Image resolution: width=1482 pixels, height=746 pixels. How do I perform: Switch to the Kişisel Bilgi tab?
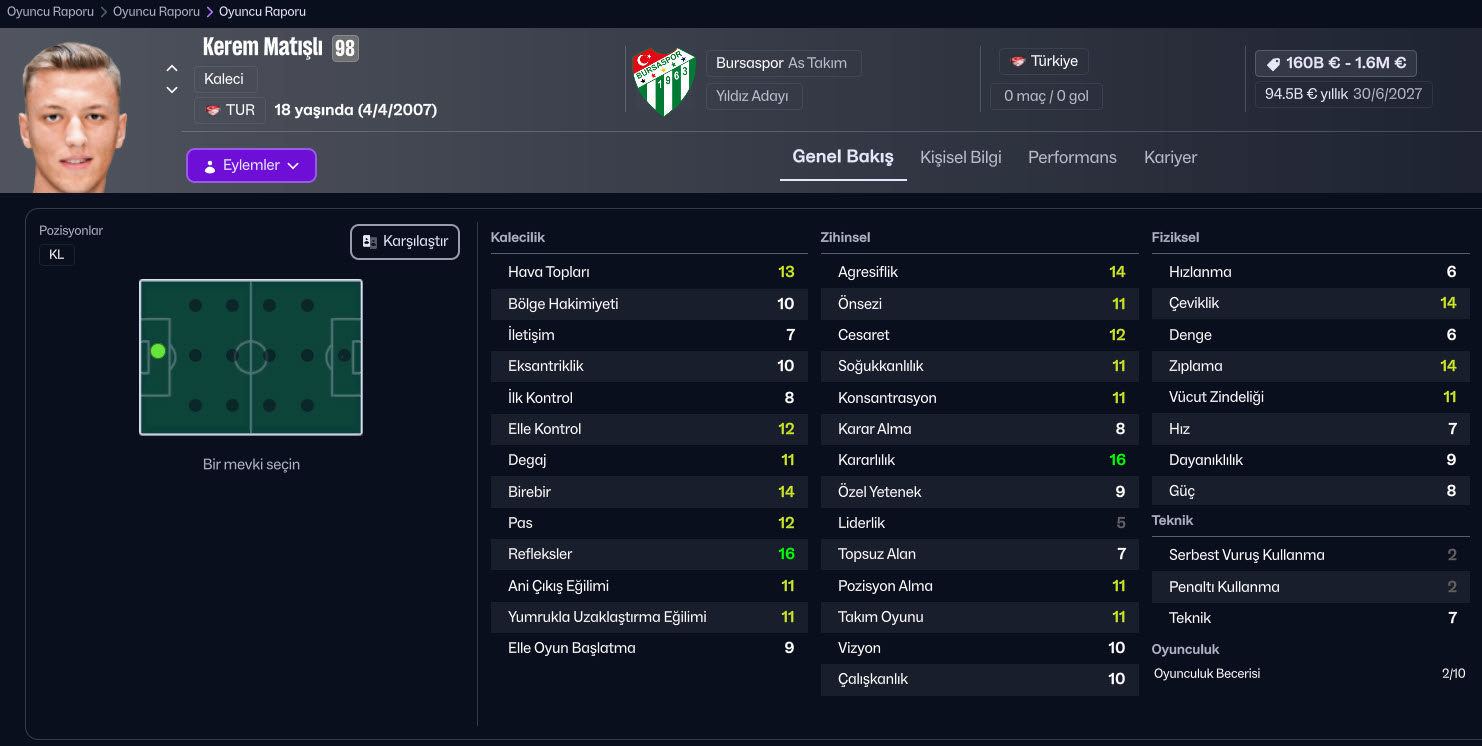[960, 157]
